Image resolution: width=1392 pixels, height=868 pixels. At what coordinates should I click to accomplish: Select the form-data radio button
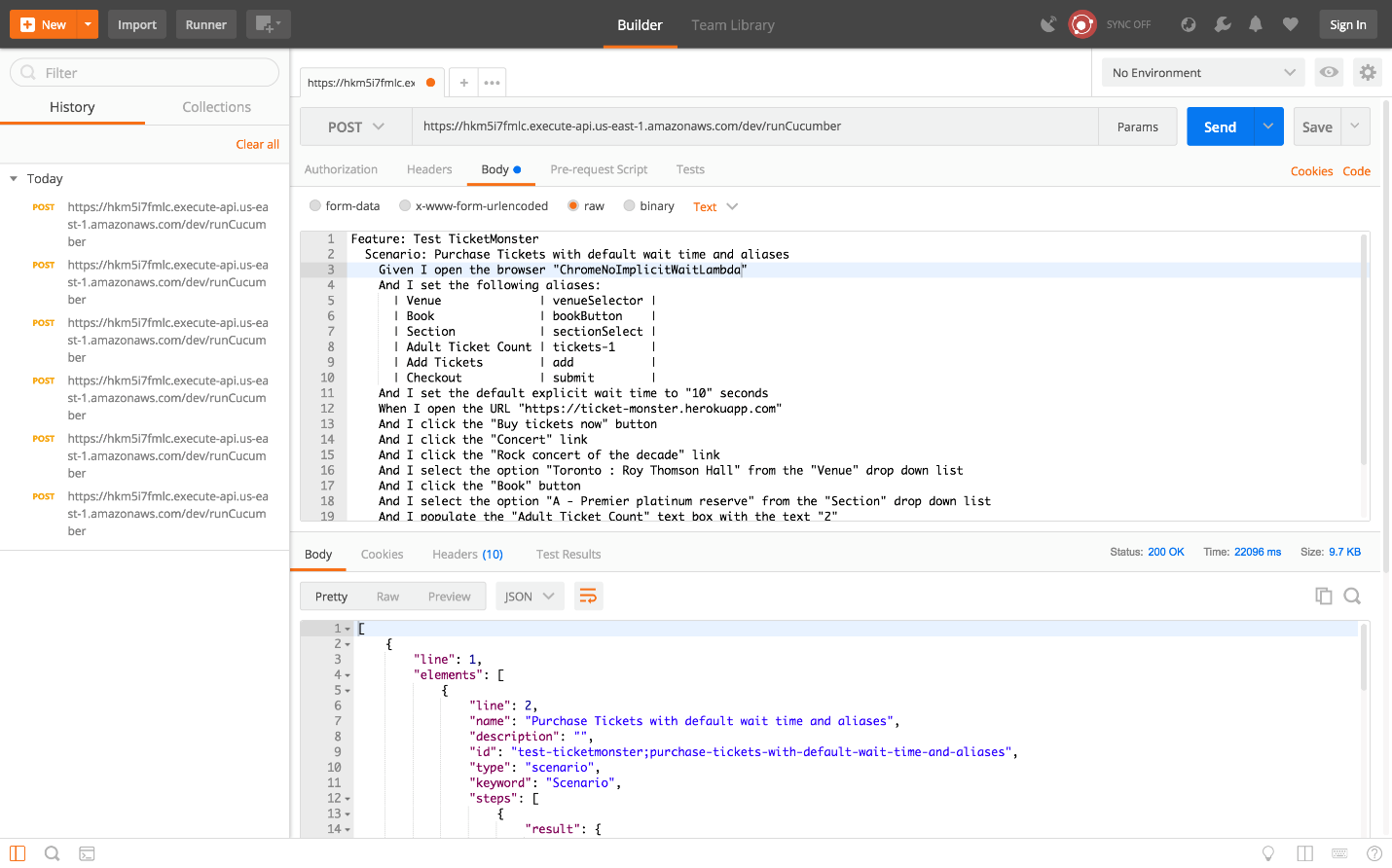click(315, 206)
